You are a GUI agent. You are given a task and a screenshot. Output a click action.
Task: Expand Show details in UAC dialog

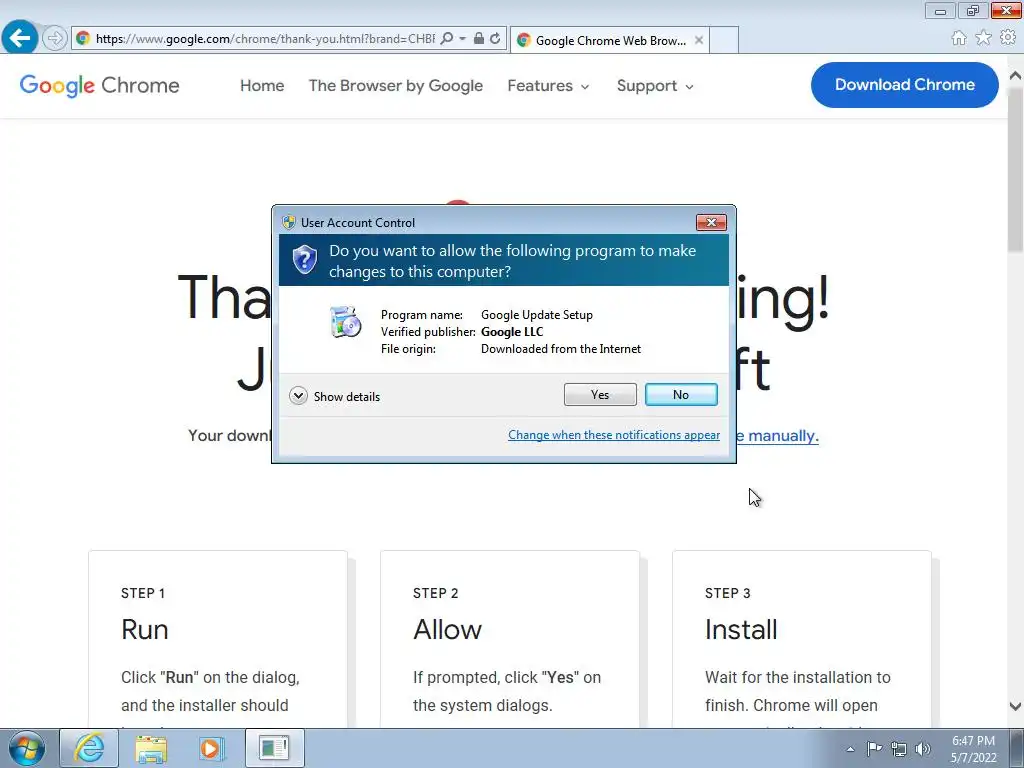(334, 396)
